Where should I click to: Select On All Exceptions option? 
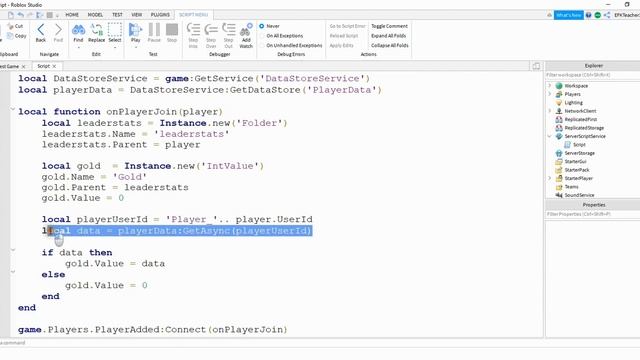[x=262, y=36]
